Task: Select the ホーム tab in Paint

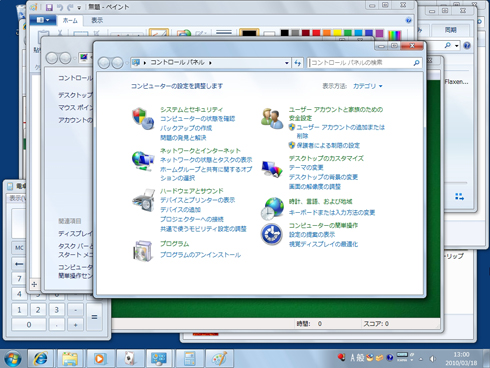Action: click(70, 20)
